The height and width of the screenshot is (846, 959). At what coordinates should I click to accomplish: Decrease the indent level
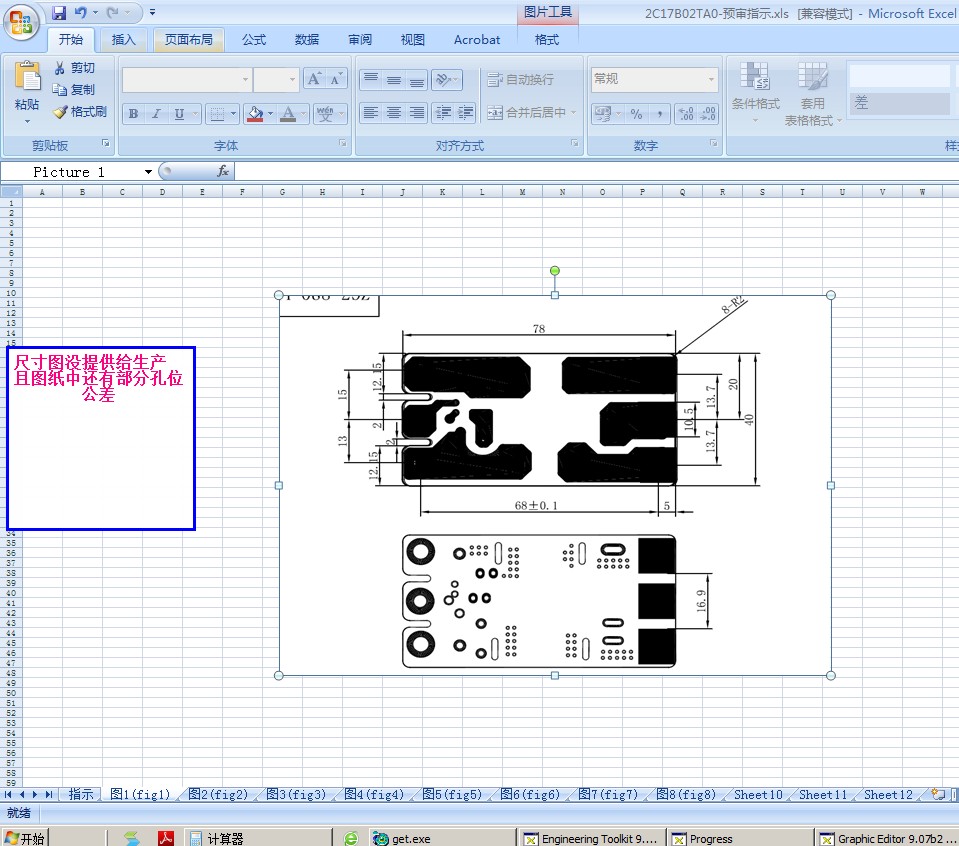[443, 113]
